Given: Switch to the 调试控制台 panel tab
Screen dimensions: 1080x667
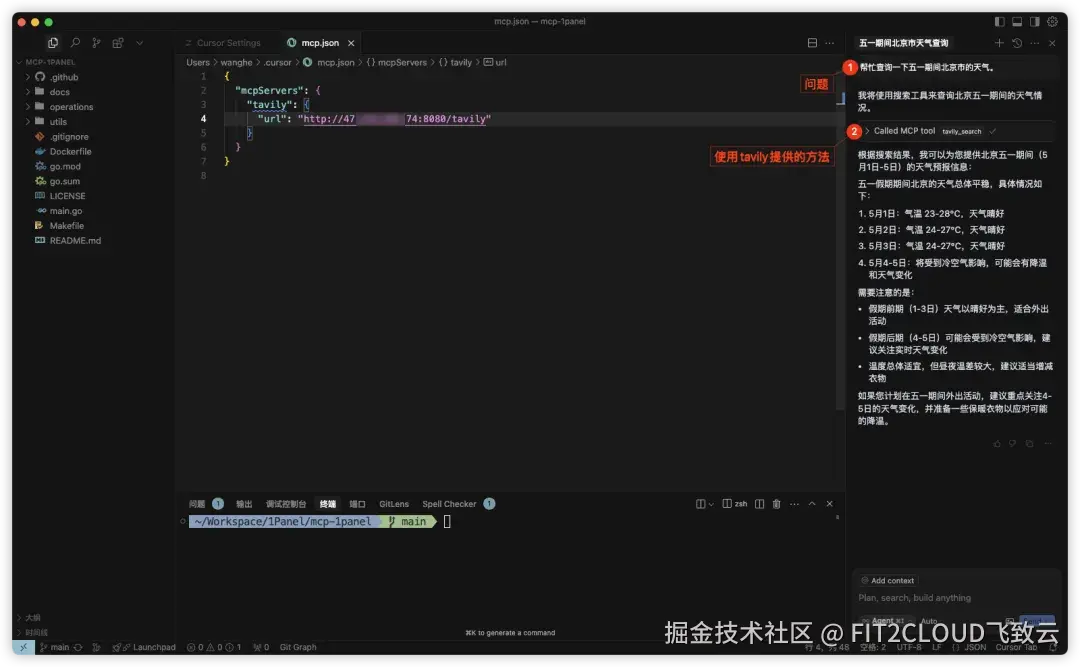Looking at the screenshot, I should pos(286,504).
